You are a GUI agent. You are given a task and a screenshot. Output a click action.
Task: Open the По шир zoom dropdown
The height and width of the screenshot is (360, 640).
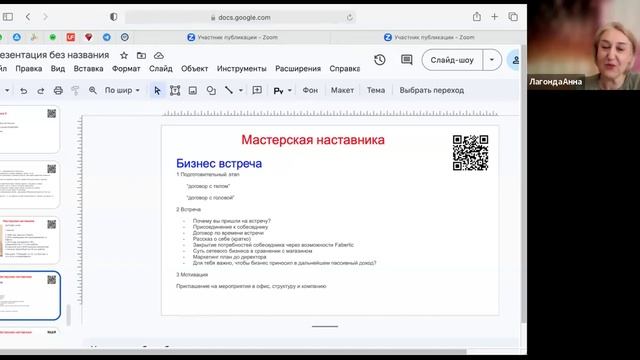(x=122, y=90)
